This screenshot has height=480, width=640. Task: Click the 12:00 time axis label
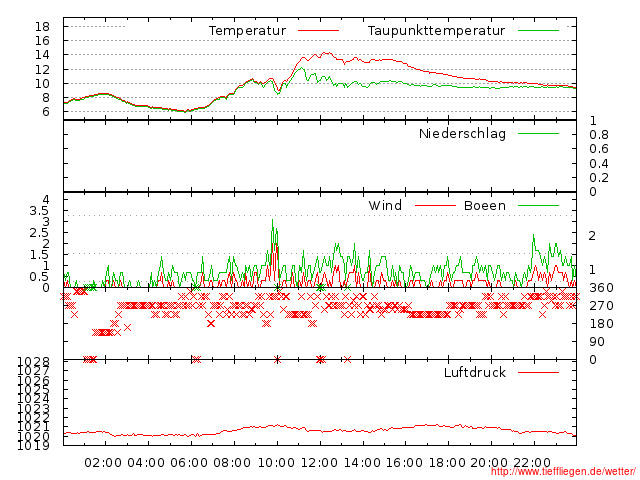[x=319, y=463]
